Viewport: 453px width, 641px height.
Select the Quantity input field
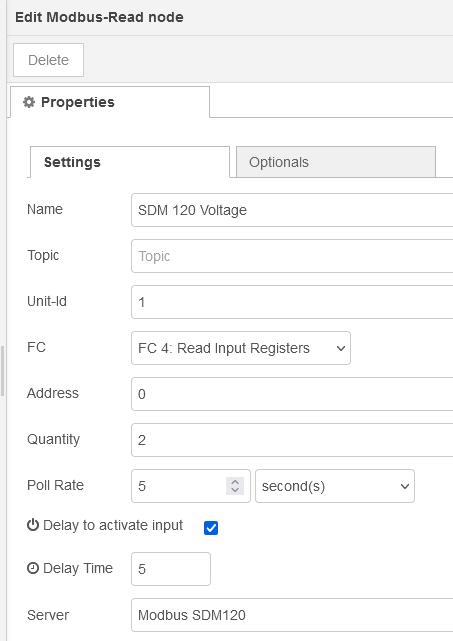coord(292,440)
